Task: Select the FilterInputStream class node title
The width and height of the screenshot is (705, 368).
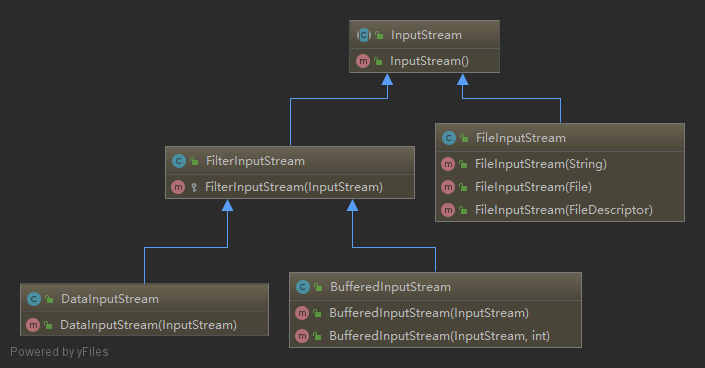Action: point(255,161)
